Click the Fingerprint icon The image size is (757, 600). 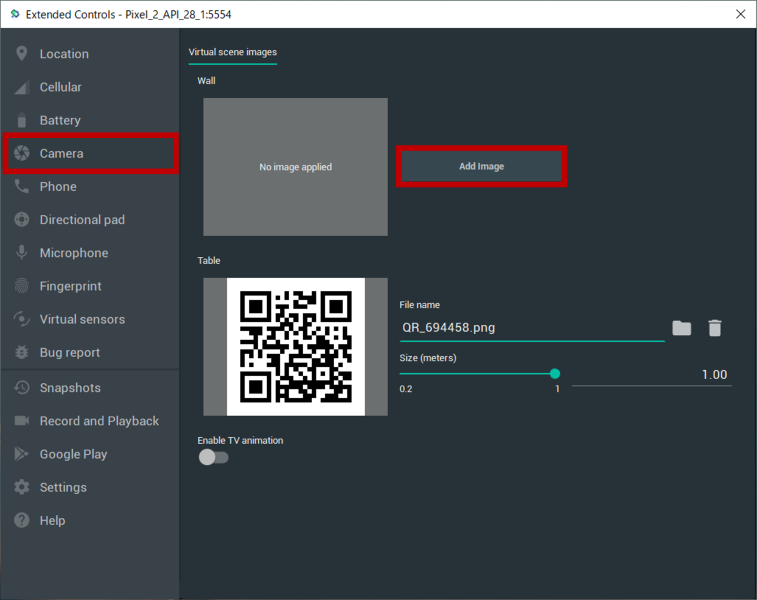point(21,286)
